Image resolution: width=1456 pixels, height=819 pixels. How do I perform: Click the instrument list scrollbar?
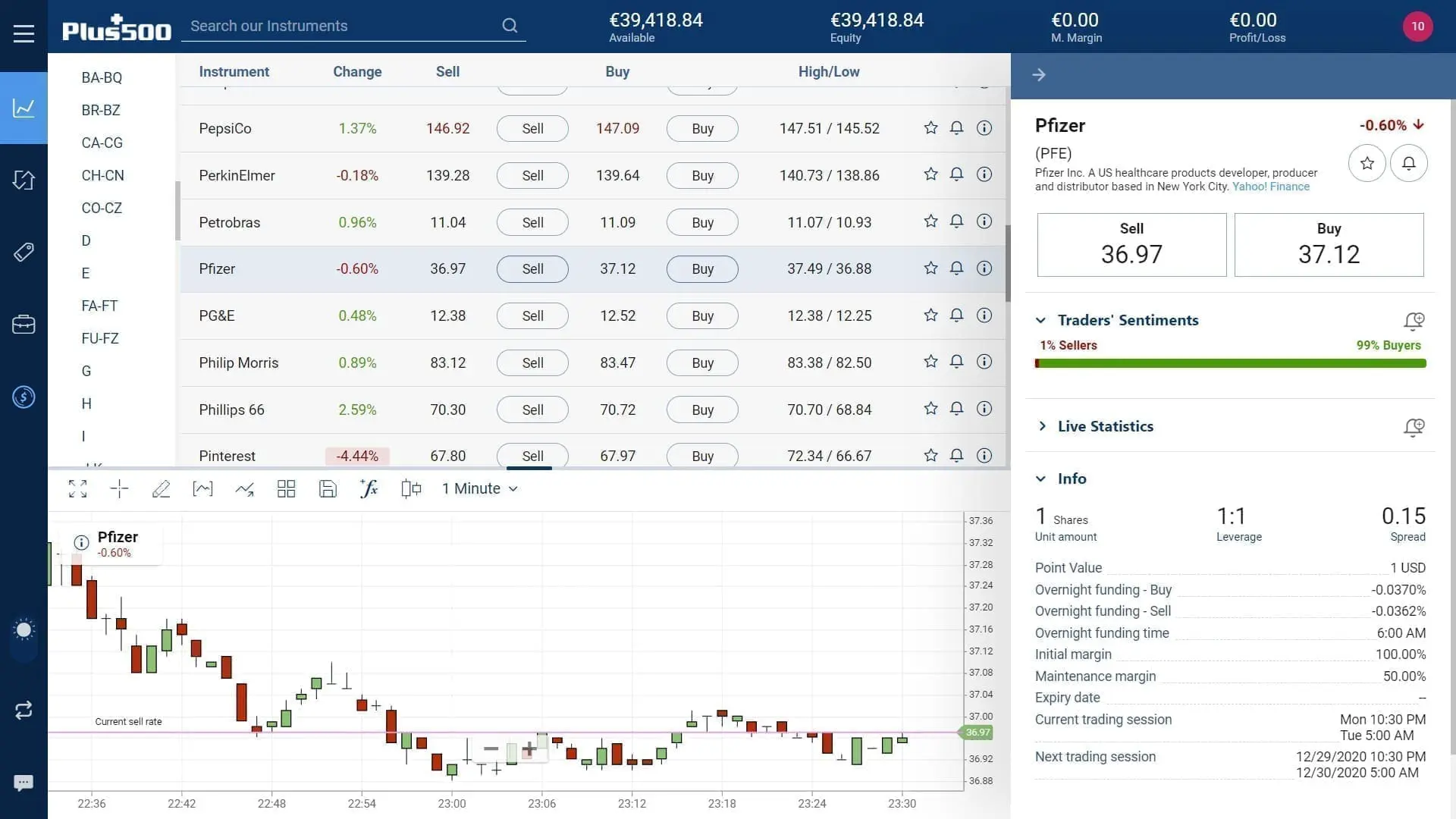coord(1008,263)
